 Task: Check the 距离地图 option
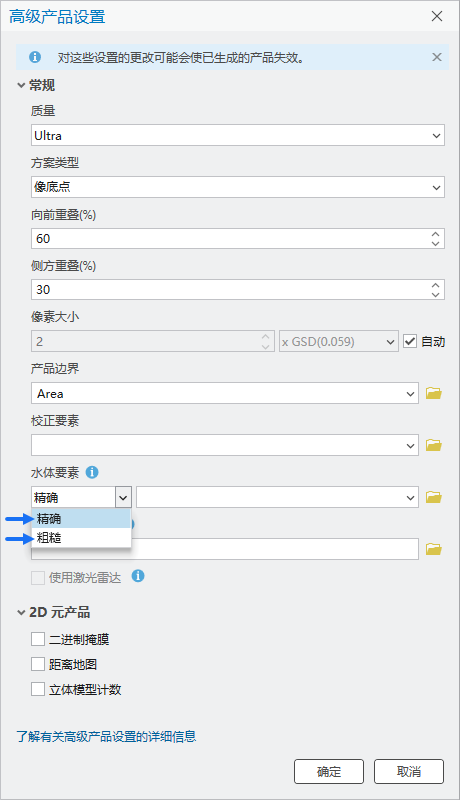(x=38, y=664)
